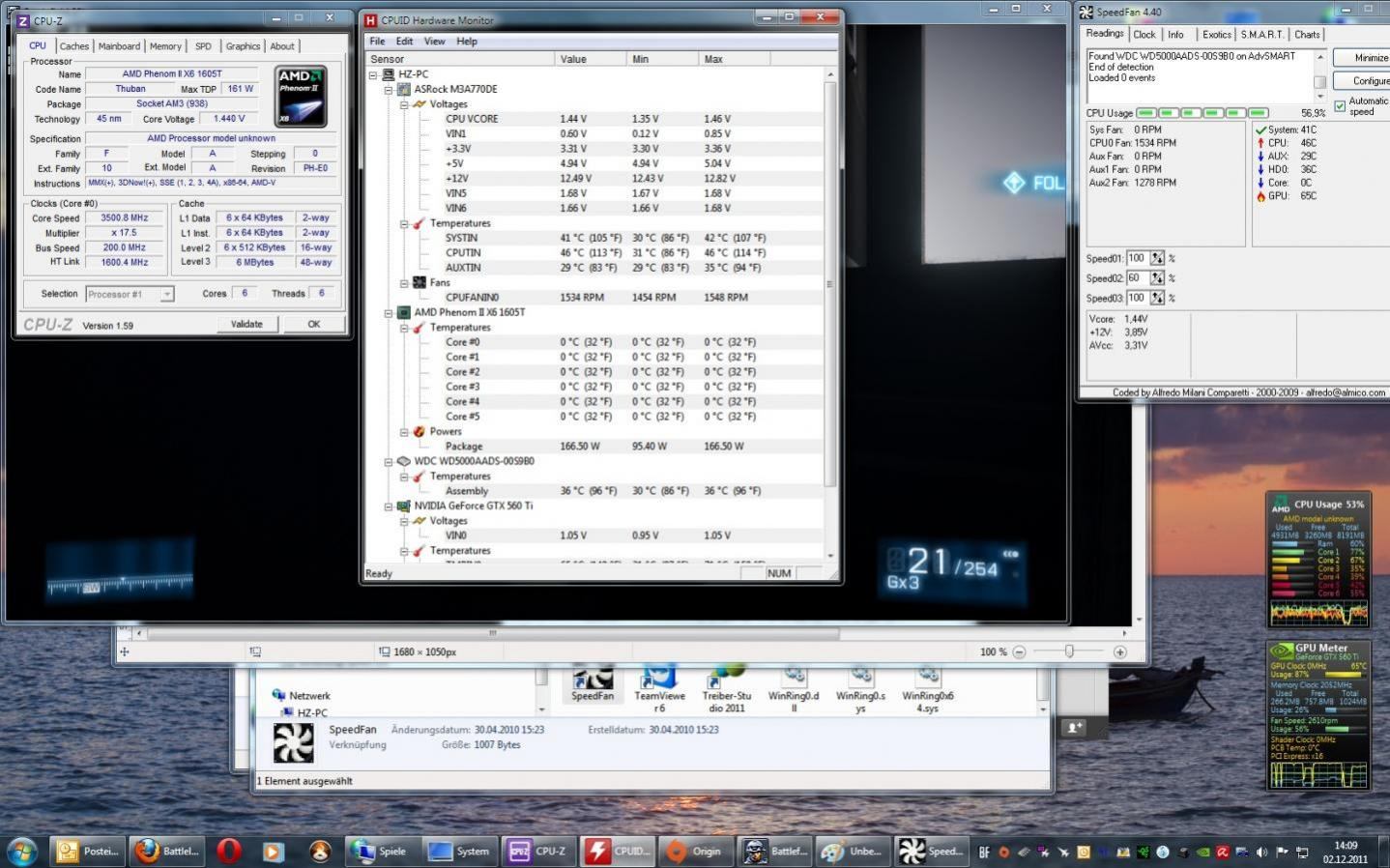Collapse AMD Phenom II X6 1605T node

click(x=389, y=313)
